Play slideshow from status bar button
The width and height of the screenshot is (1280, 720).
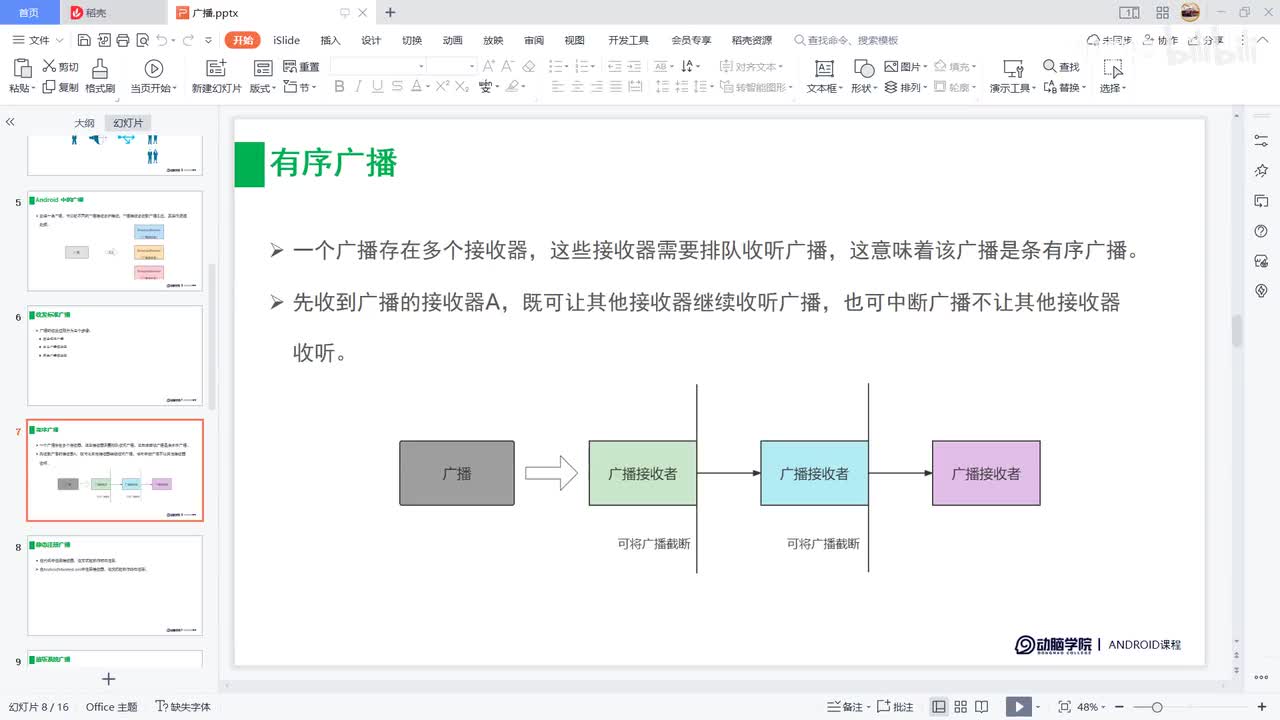1017,707
